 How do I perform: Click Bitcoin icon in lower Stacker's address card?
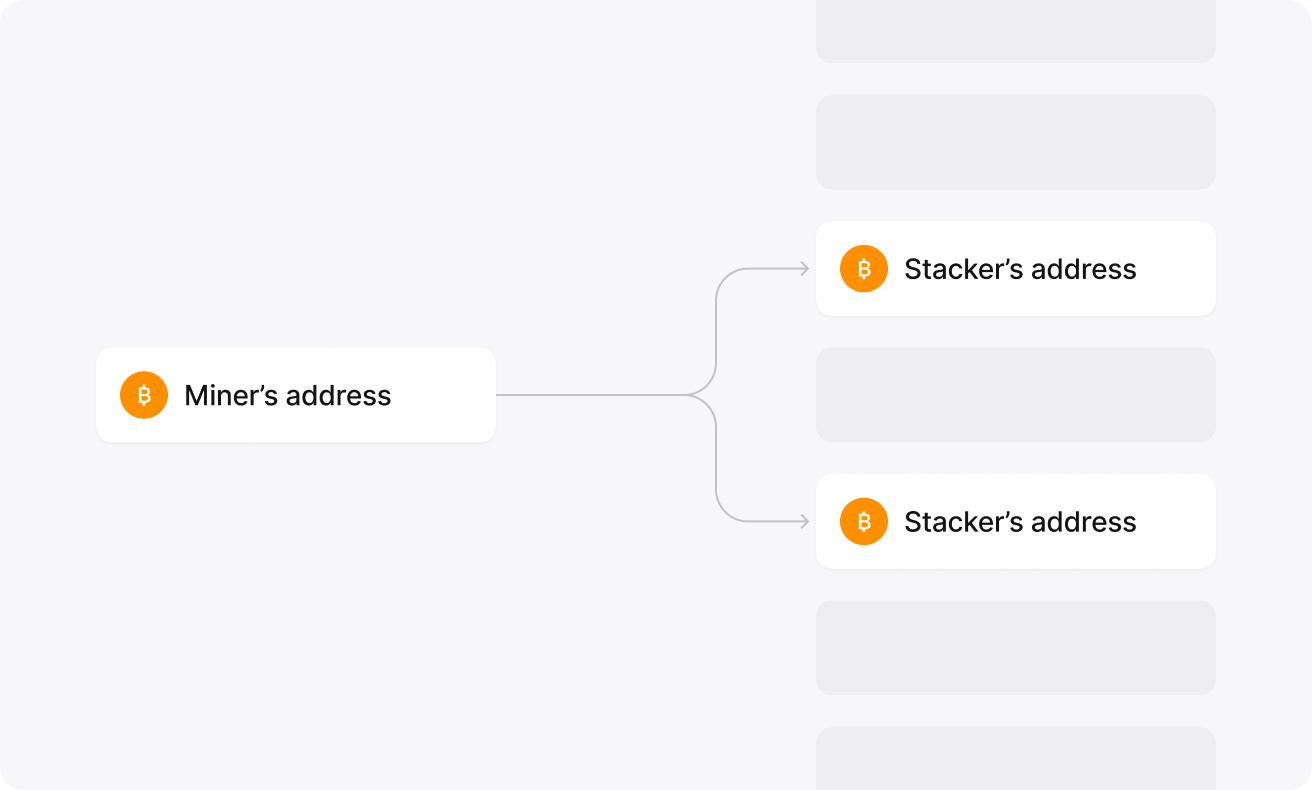tap(864, 522)
